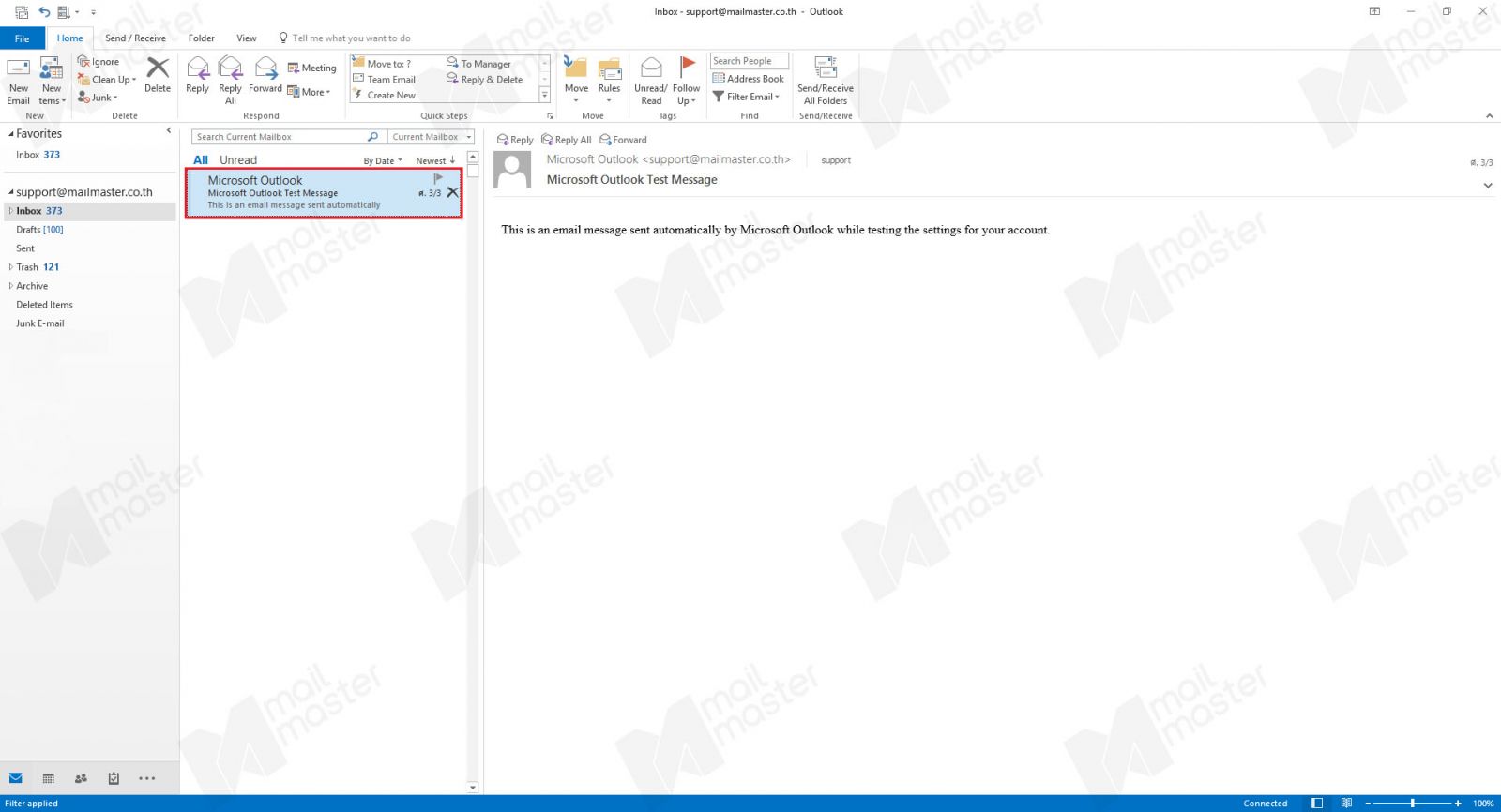Switch to the Folder tab
This screenshot has height=812, width=1501.
[x=201, y=38]
